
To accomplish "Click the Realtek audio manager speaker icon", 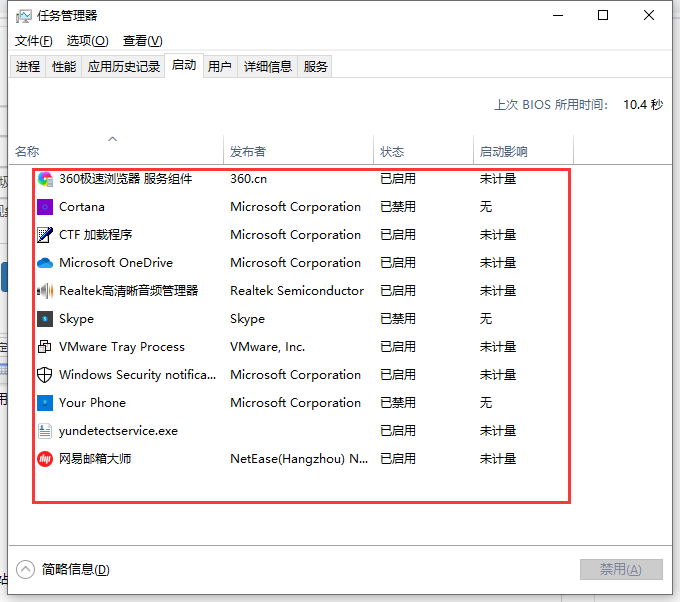I will (x=45, y=291).
